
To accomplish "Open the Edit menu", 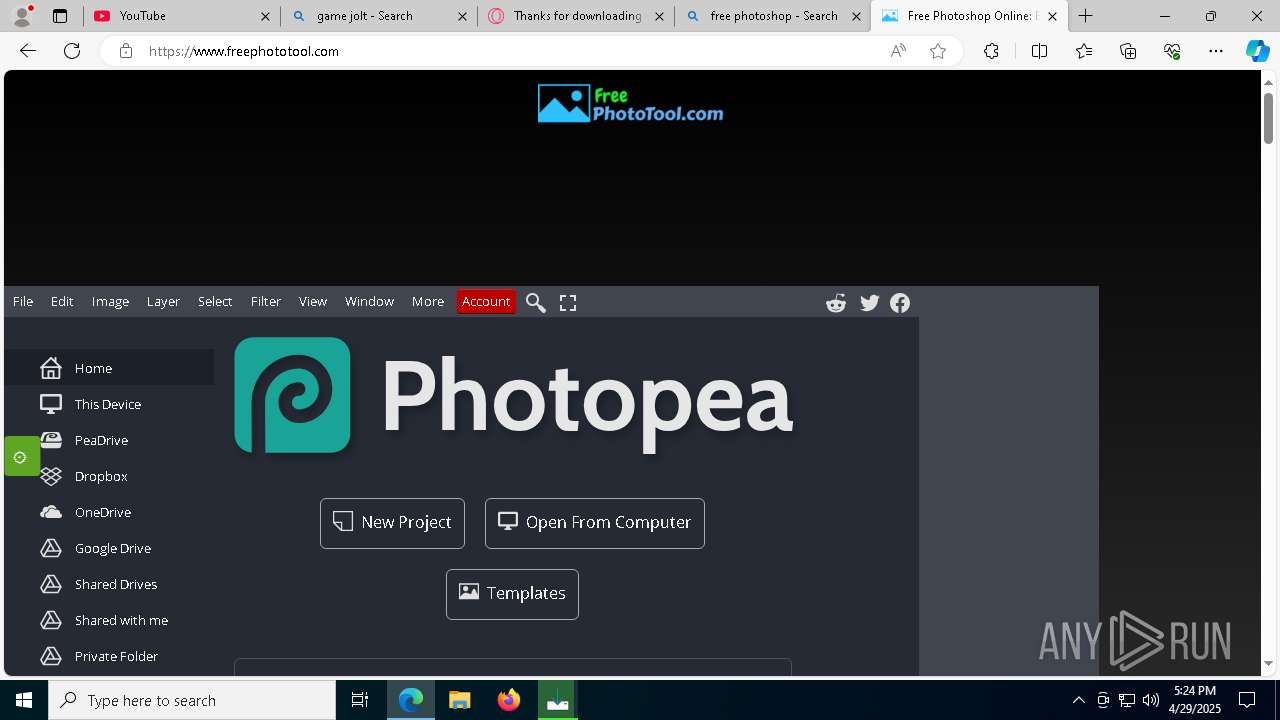I will (x=62, y=301).
